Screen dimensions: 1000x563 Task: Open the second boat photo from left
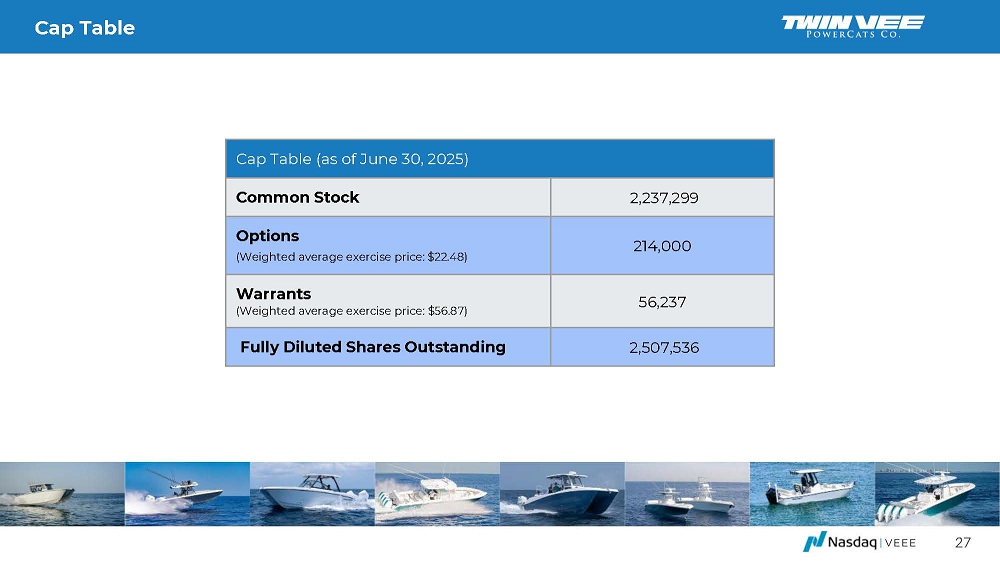coord(187,494)
